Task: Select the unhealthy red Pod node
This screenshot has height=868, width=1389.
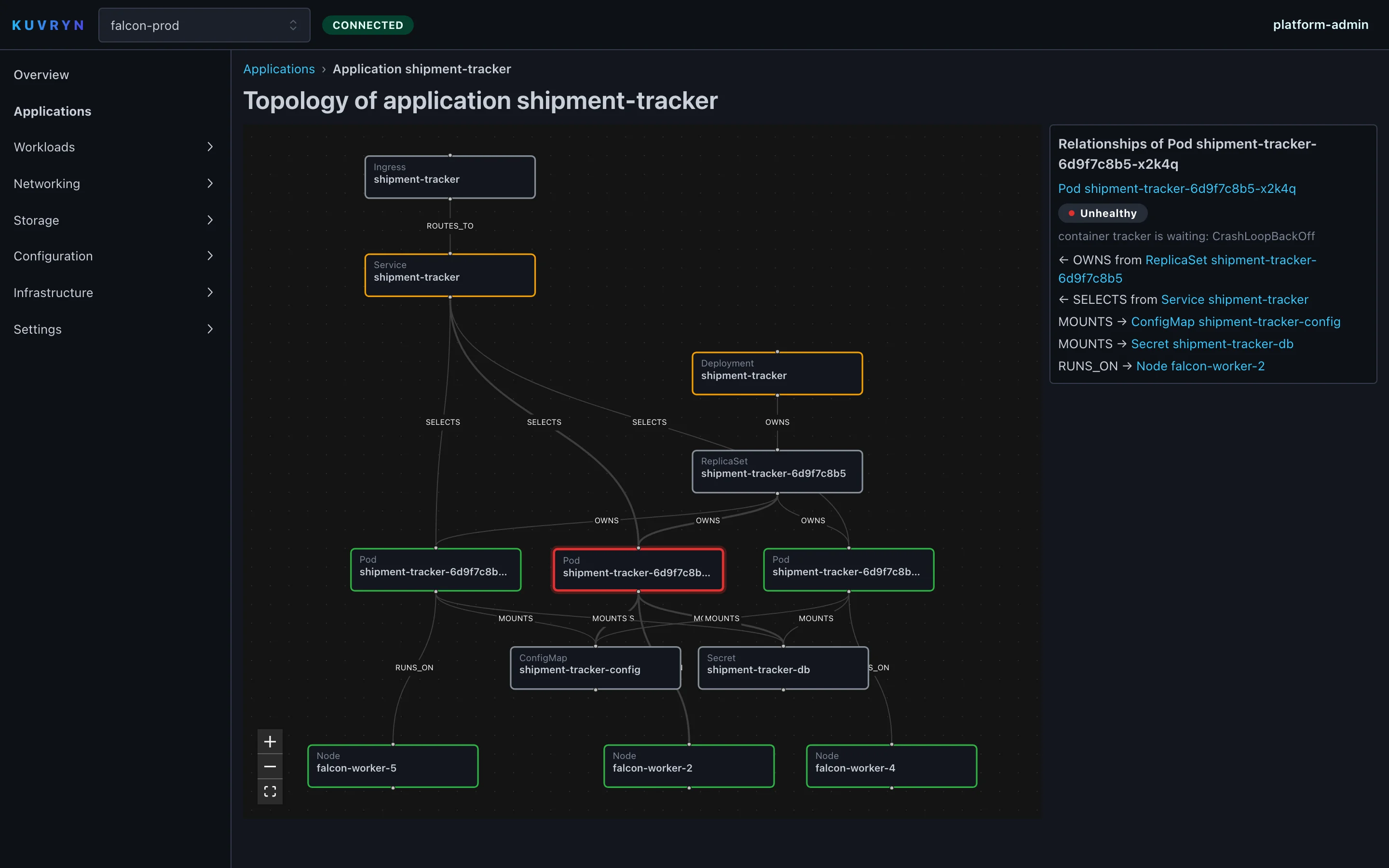Action: [638, 570]
